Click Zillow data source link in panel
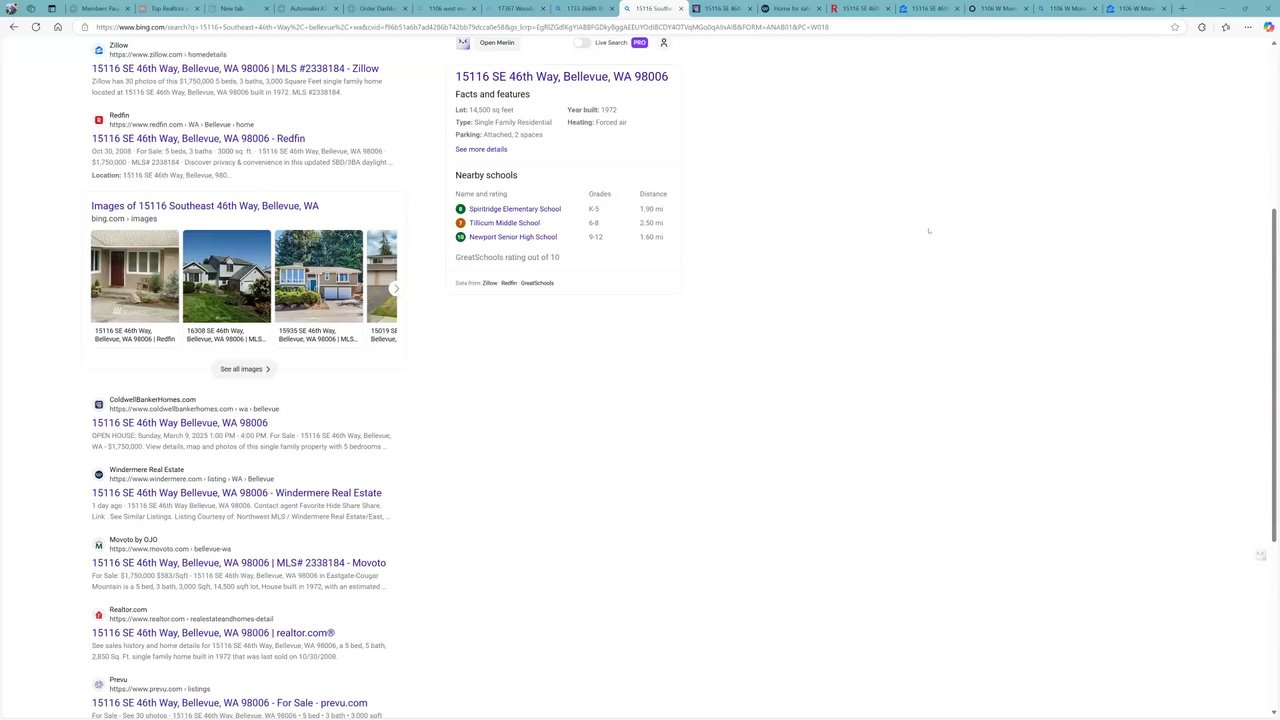The image size is (1280, 720). 490,283
